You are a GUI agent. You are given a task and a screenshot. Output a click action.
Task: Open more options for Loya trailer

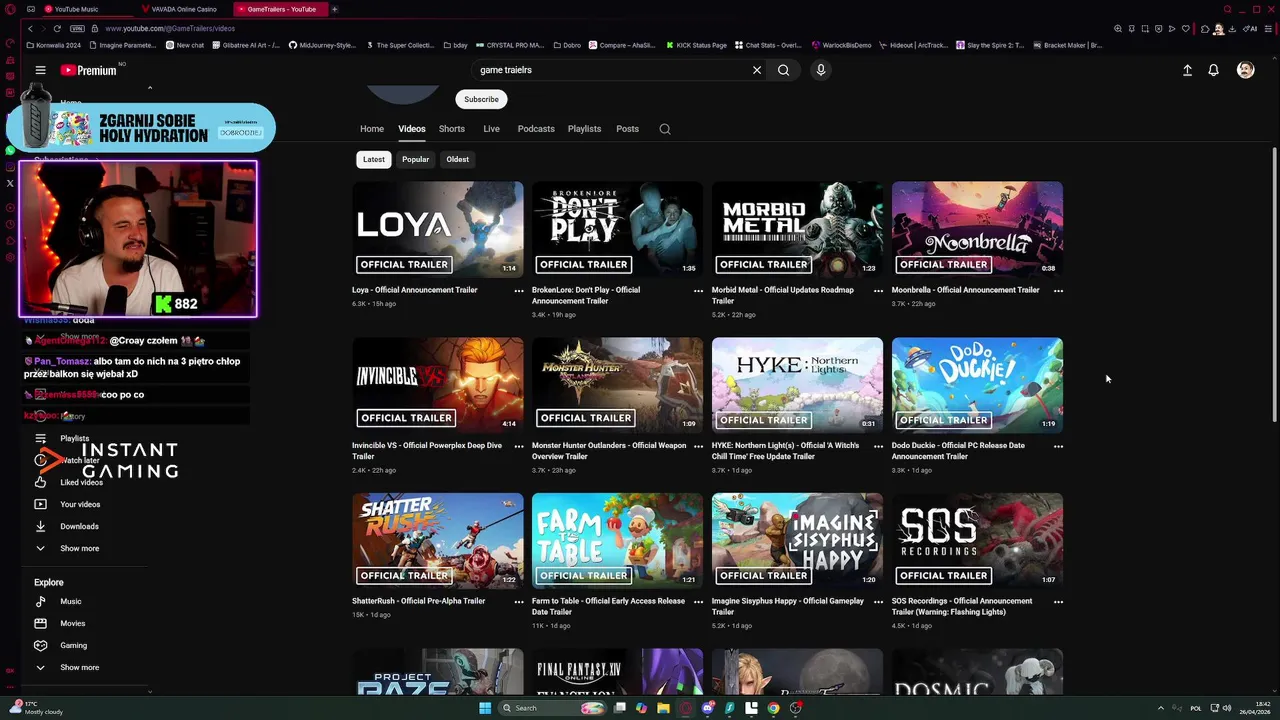click(519, 291)
